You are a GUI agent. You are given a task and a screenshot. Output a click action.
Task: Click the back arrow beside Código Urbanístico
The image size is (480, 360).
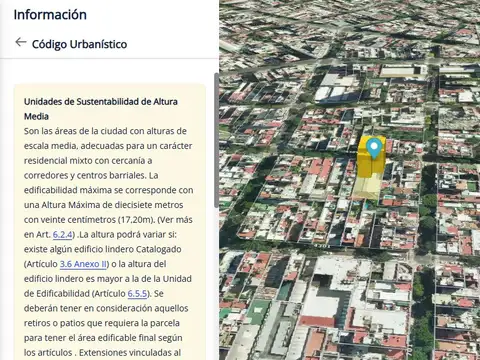tap(21, 42)
